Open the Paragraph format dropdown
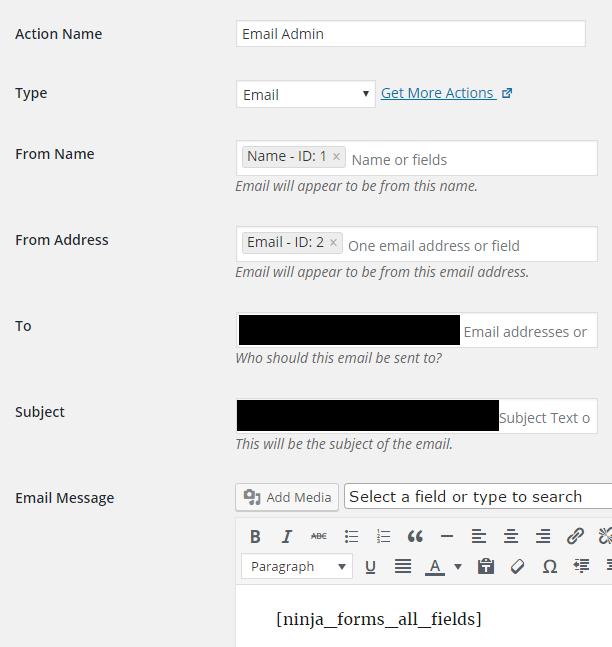Image resolution: width=612 pixels, height=647 pixels. (x=296, y=566)
